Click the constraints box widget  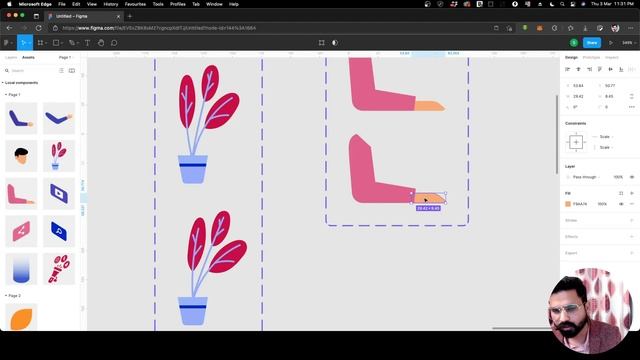coord(576,142)
